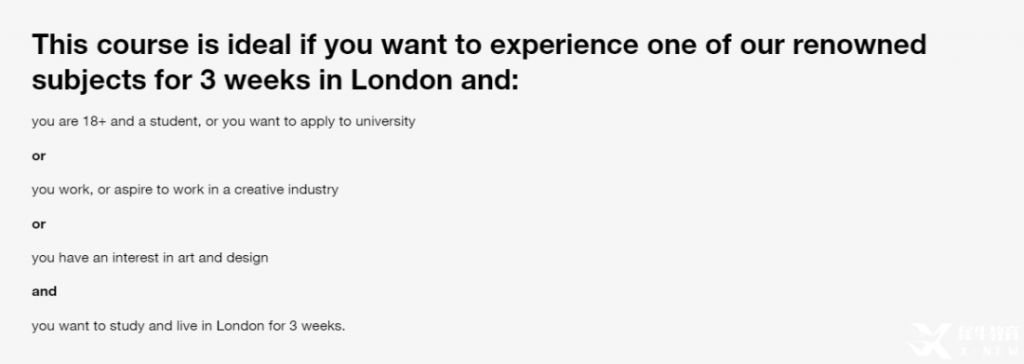Screen dimensions: 1024x364
Task: Click 'you work, or aspire to work in a creative industry'
Action: [x=185, y=190]
